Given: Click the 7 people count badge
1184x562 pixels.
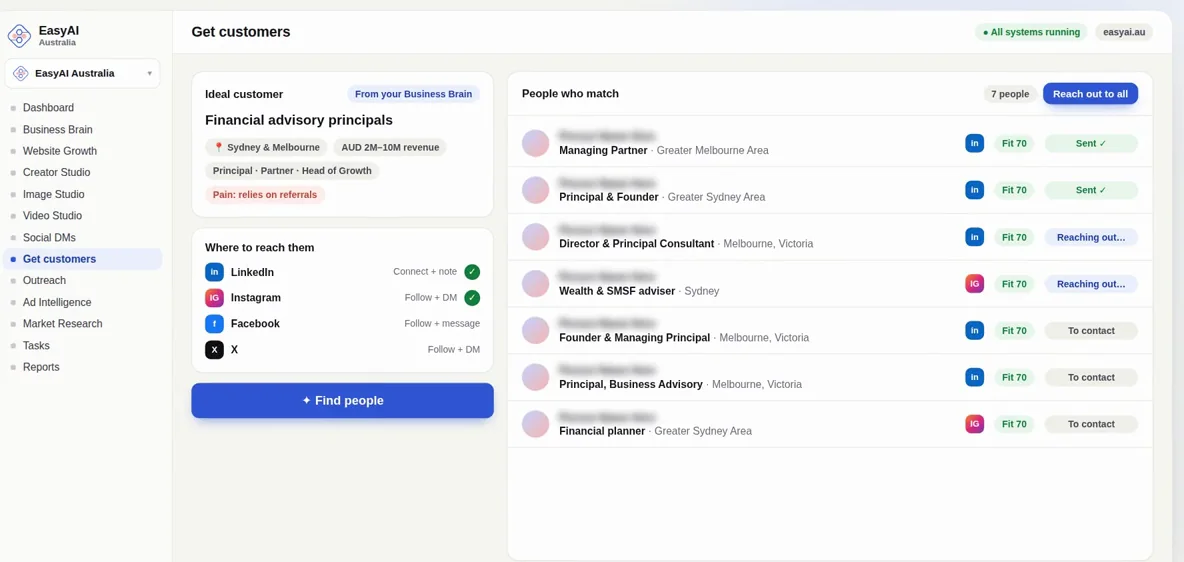Looking at the screenshot, I should [1010, 94].
